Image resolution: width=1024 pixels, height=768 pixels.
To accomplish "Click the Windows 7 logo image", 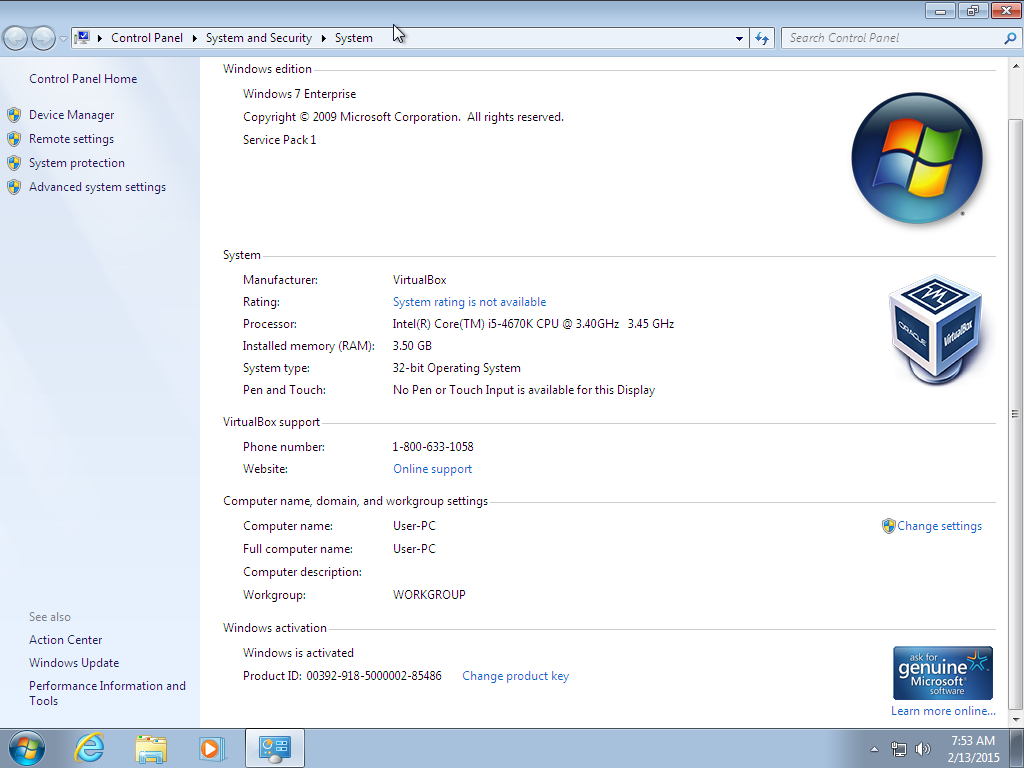I will (x=917, y=158).
